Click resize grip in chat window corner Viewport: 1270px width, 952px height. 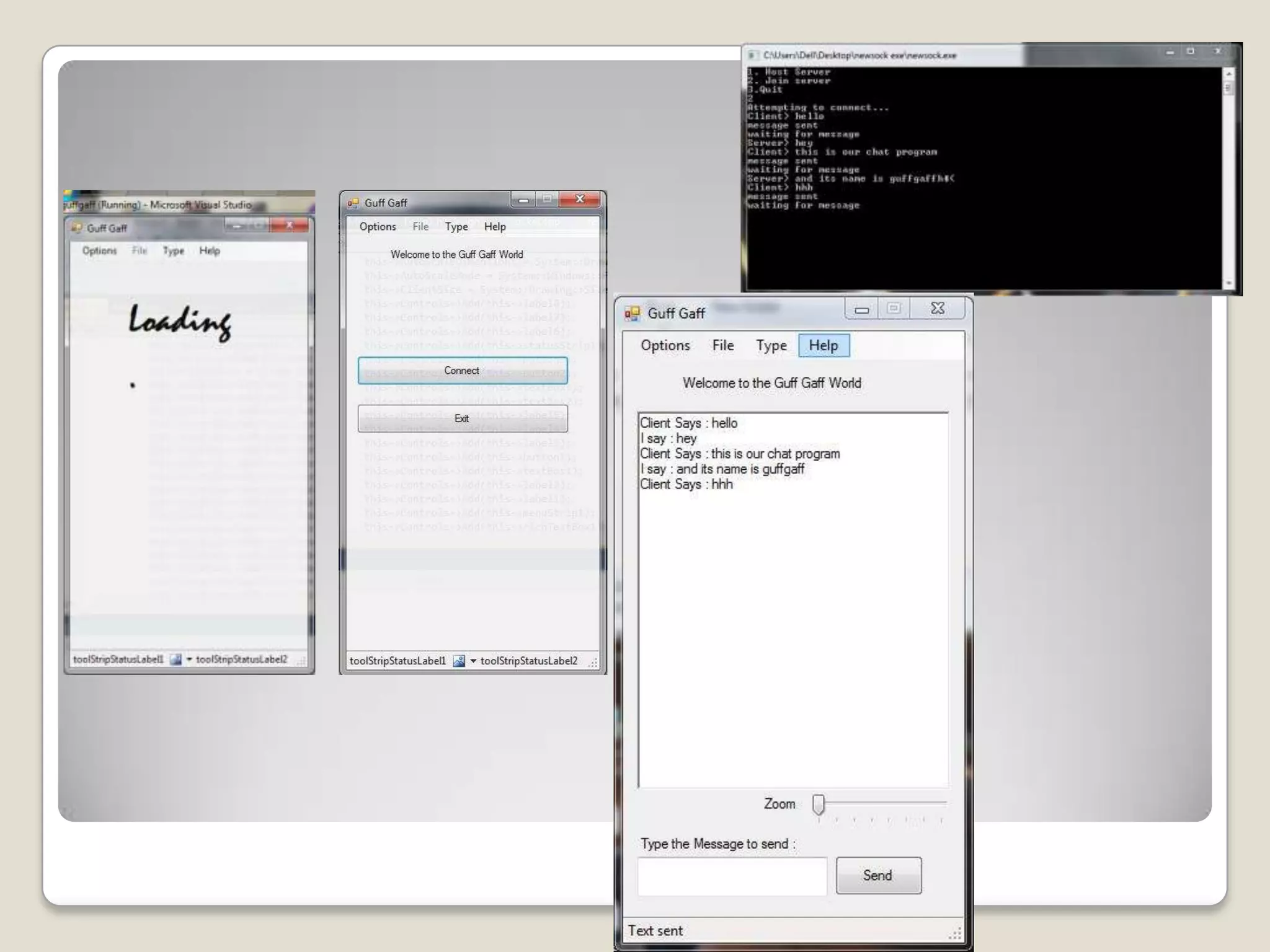point(956,933)
